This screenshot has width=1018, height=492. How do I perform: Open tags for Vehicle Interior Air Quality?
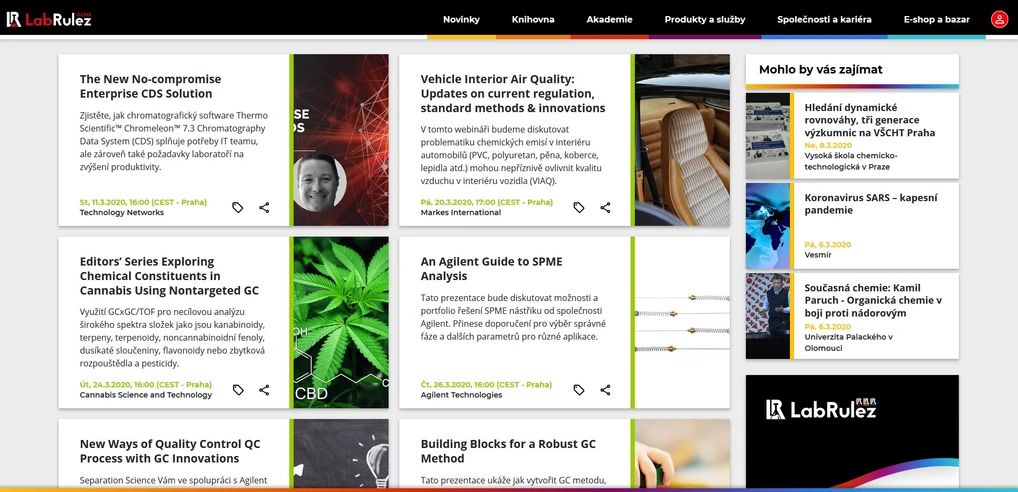pyautogui.click(x=579, y=208)
